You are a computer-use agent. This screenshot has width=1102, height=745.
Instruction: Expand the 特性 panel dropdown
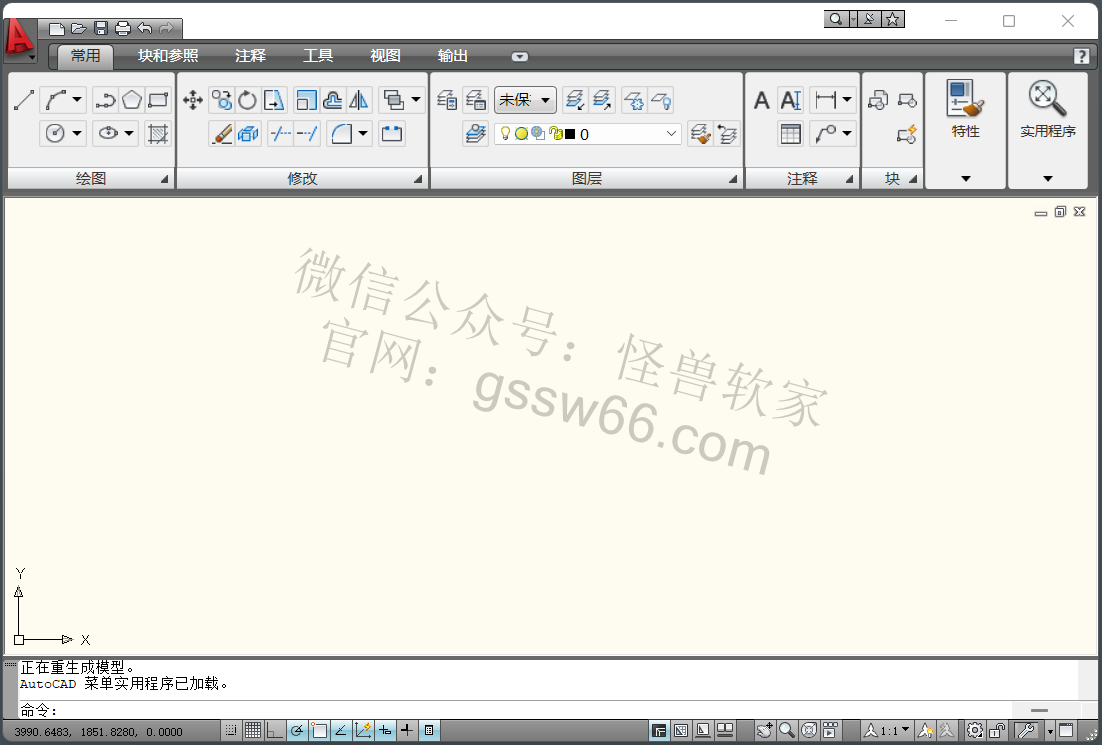point(965,178)
